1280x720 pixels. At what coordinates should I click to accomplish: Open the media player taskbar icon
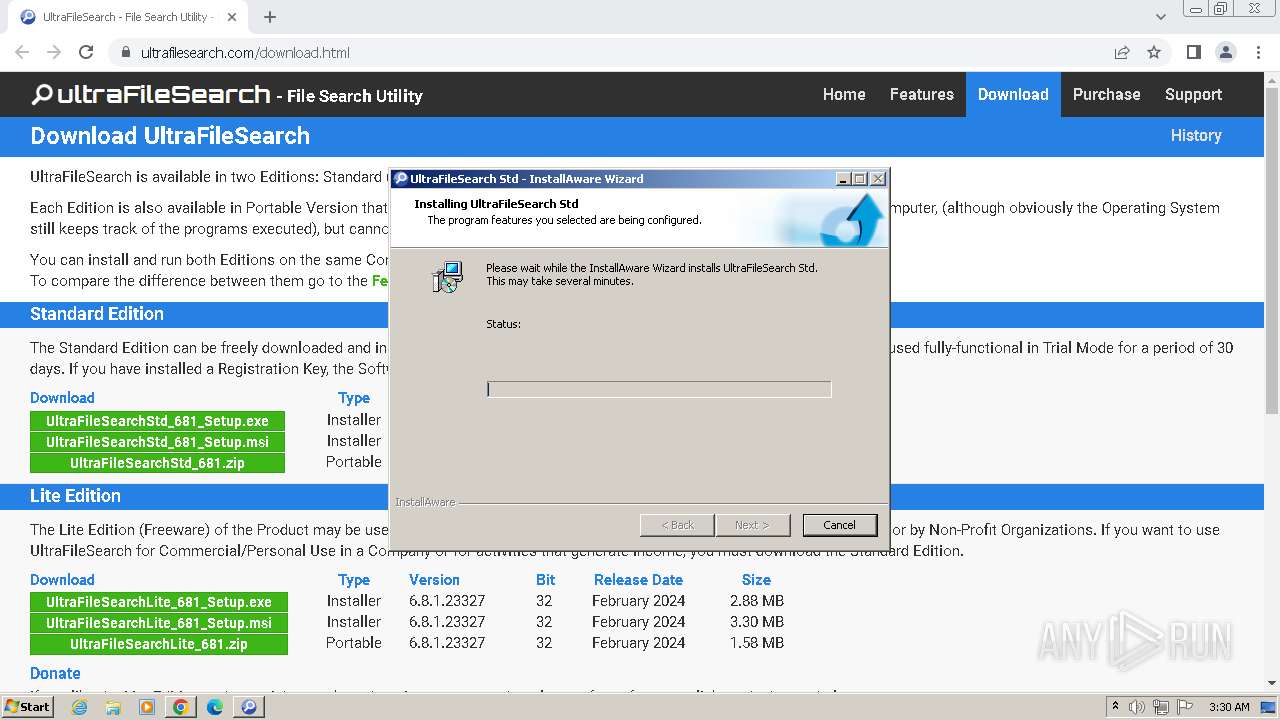coord(147,707)
